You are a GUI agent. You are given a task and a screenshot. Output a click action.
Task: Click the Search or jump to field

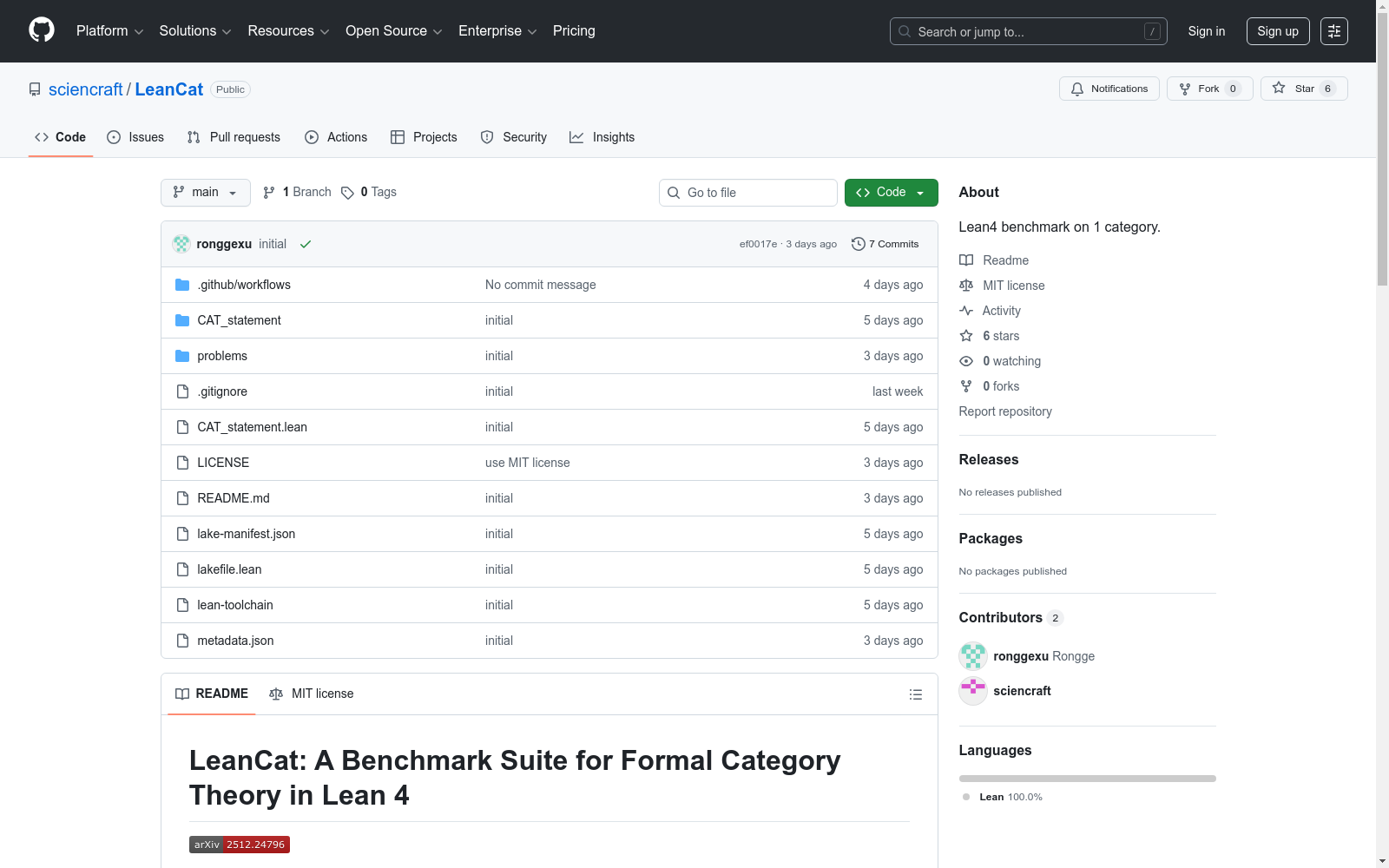1029,31
